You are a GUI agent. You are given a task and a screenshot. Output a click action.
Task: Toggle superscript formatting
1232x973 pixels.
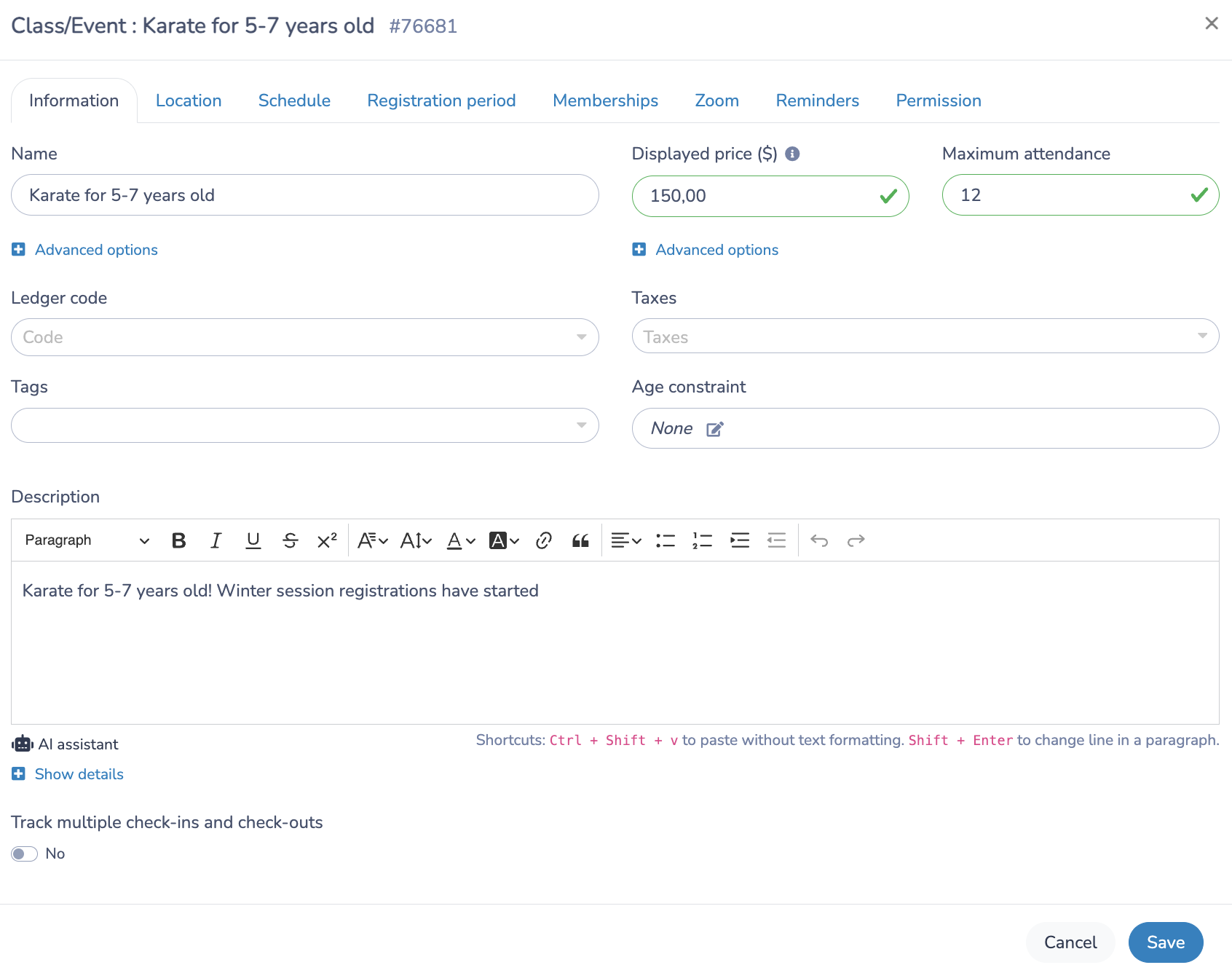327,540
